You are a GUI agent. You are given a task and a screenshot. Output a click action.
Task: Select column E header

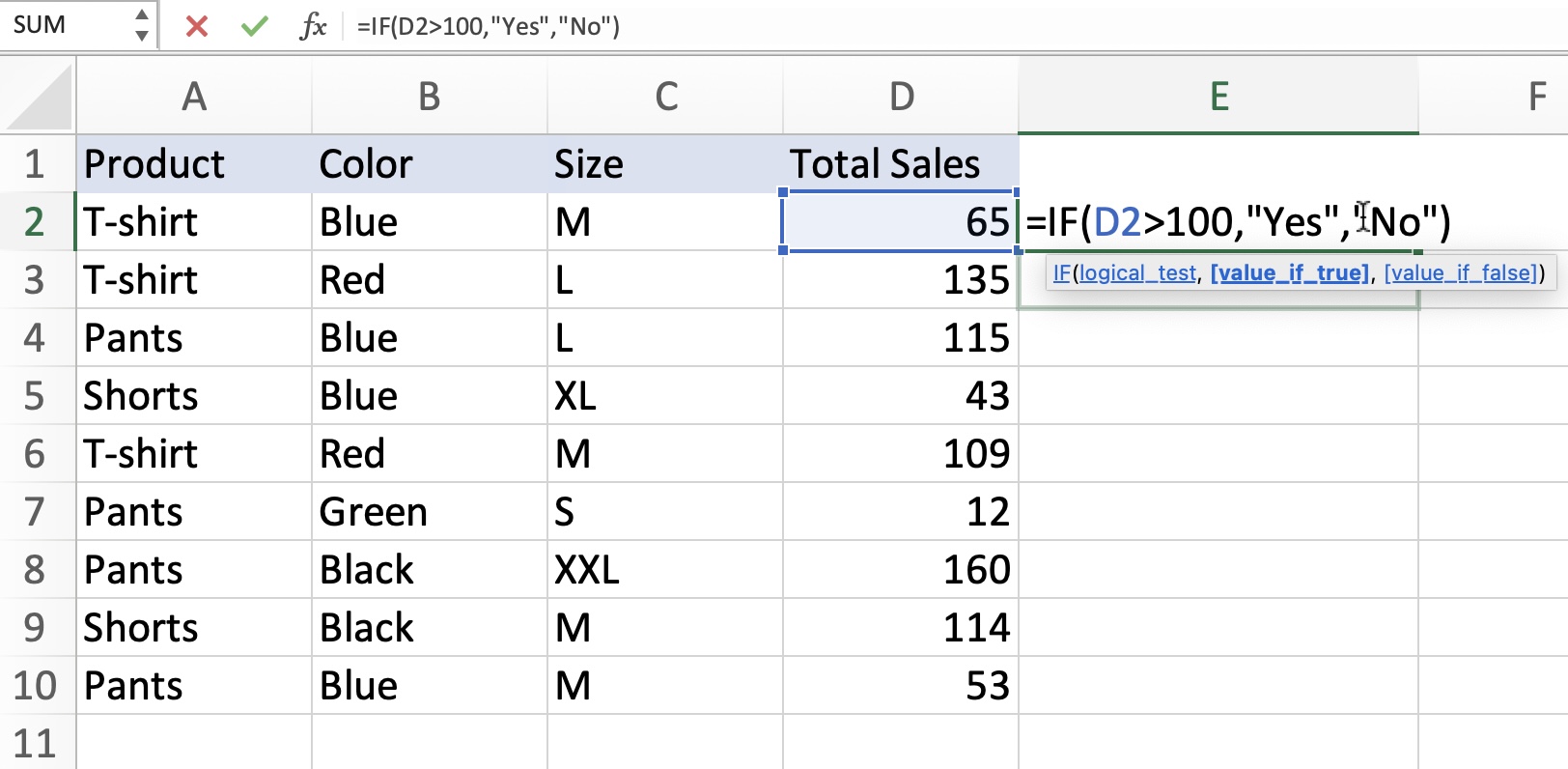point(1218,97)
